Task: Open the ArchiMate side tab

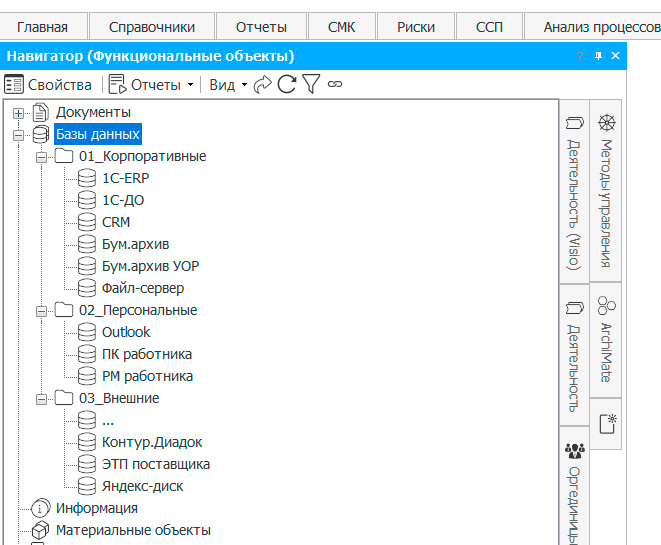Action: coord(607,340)
